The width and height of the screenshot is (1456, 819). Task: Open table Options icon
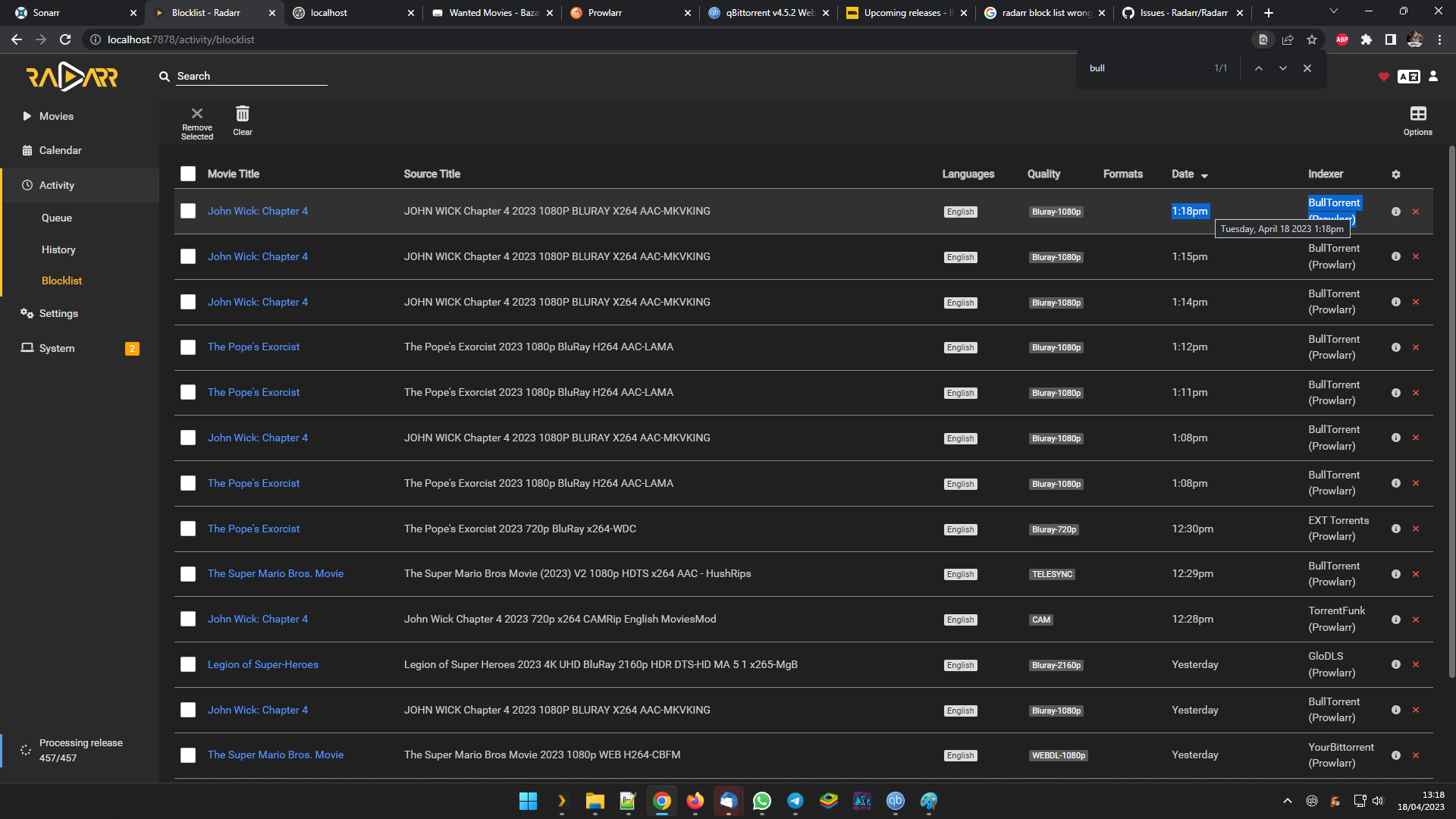tap(1417, 115)
